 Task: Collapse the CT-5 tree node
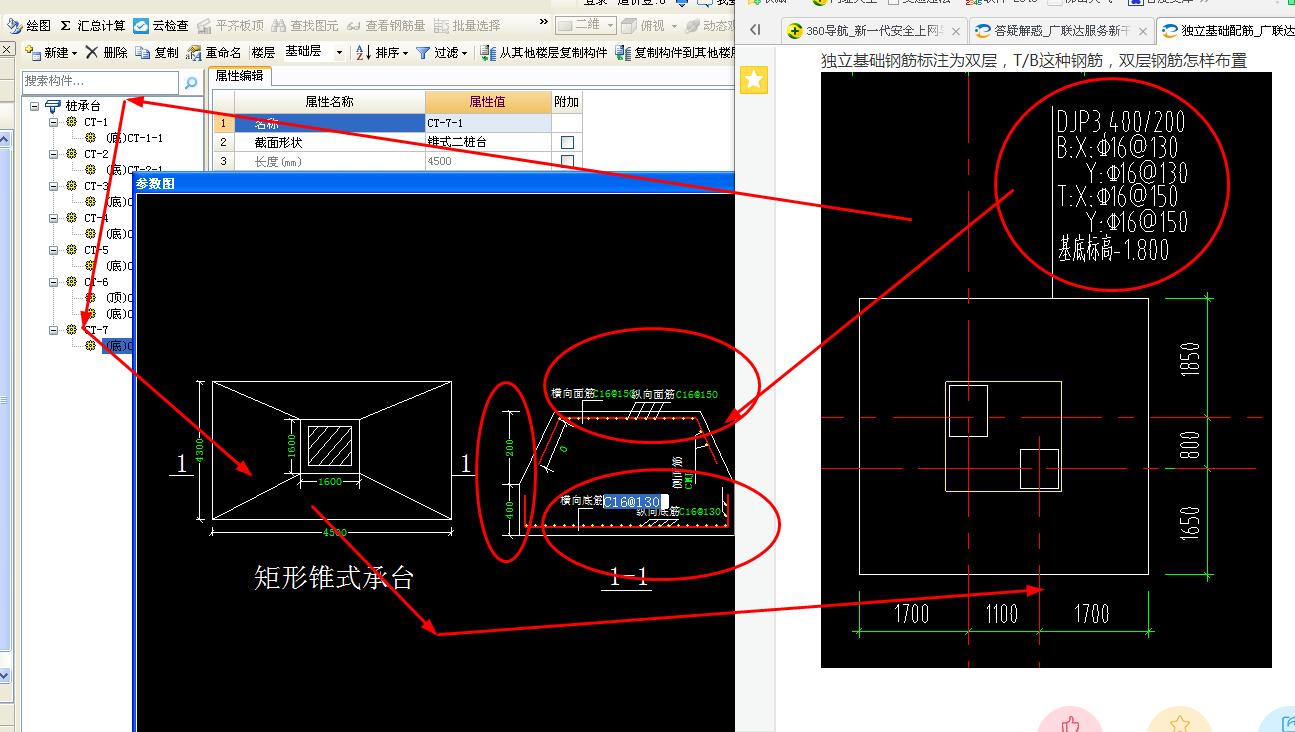[54, 250]
